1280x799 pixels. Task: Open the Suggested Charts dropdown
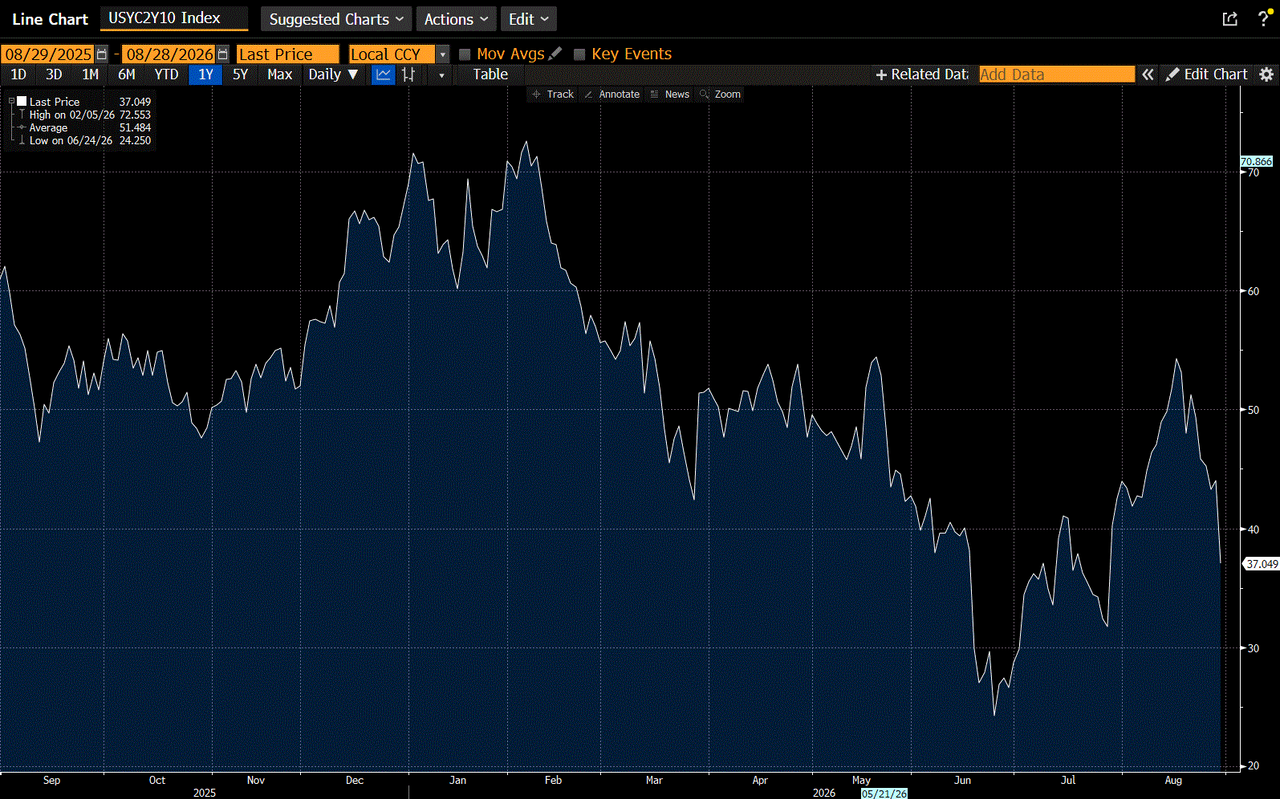coord(336,19)
